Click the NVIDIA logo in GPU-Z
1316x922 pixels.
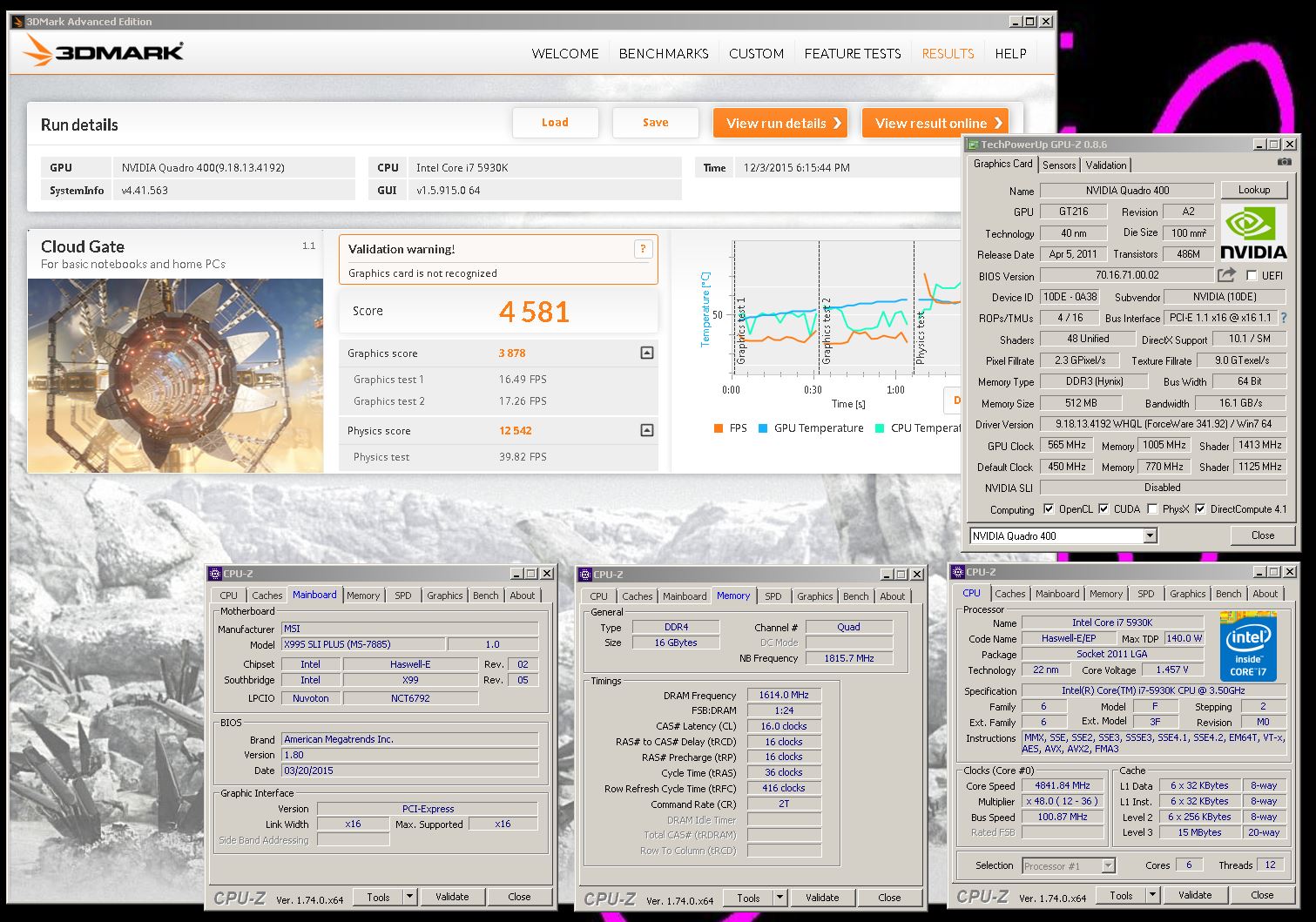click(x=1253, y=232)
